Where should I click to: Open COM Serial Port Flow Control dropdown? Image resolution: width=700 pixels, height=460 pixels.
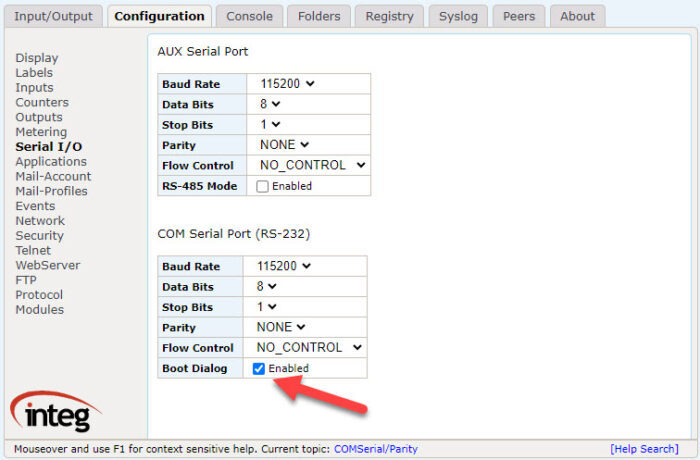point(309,347)
